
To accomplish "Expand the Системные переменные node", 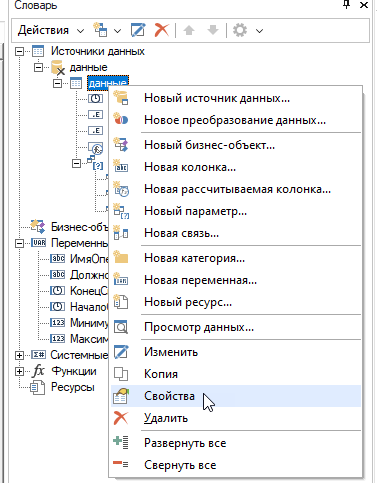I will (20, 355).
